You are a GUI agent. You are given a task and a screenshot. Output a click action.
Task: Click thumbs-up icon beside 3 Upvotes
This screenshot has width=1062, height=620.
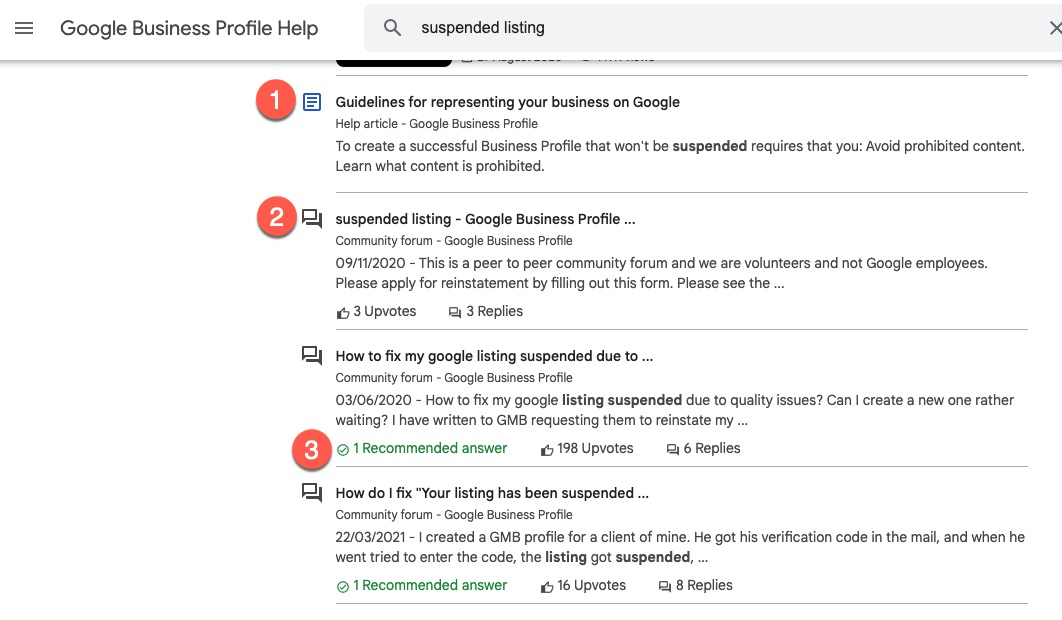[x=343, y=312]
